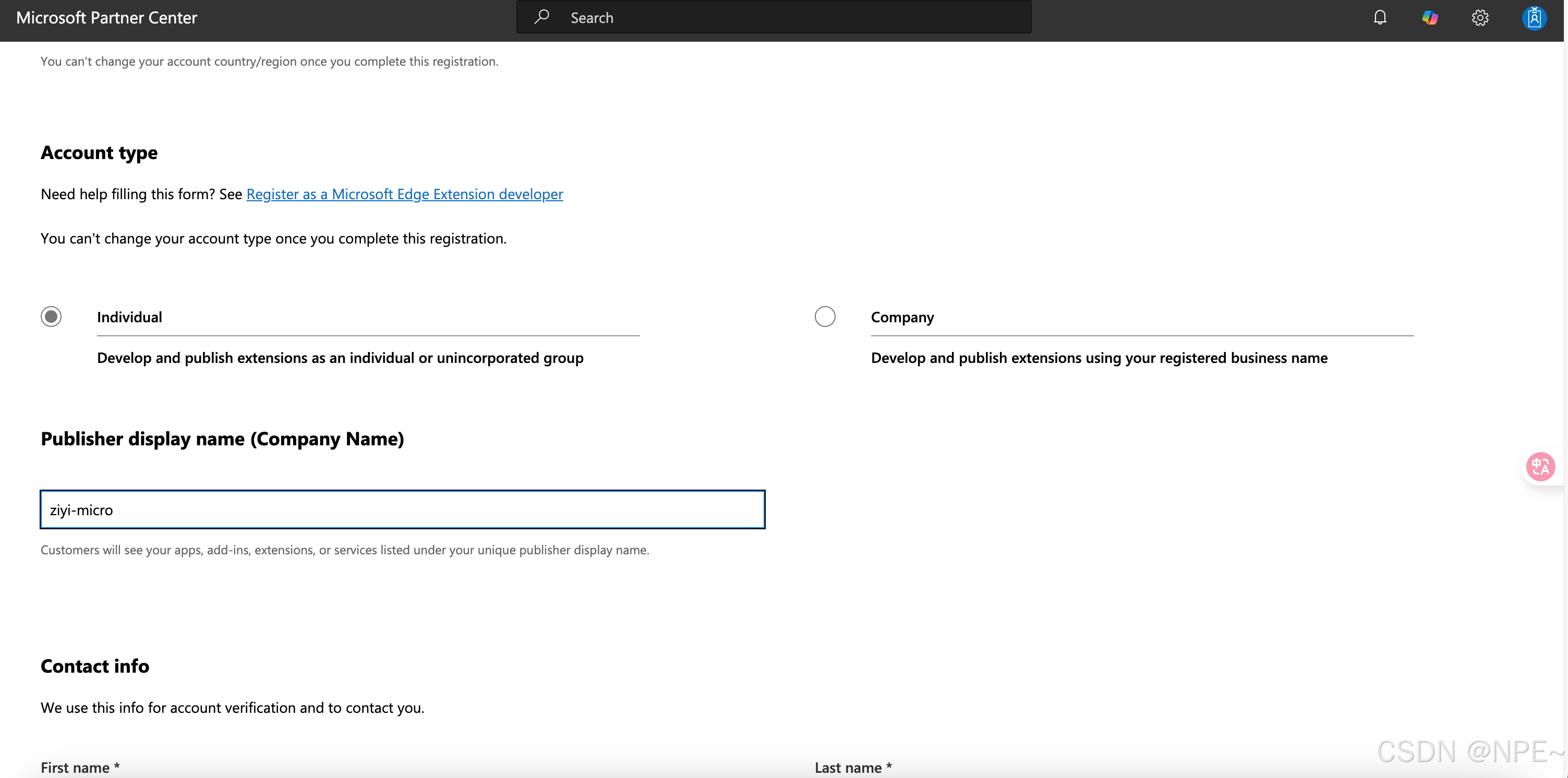Click the Last name field label
This screenshot has width=1568, height=778.
pyautogui.click(x=853, y=767)
